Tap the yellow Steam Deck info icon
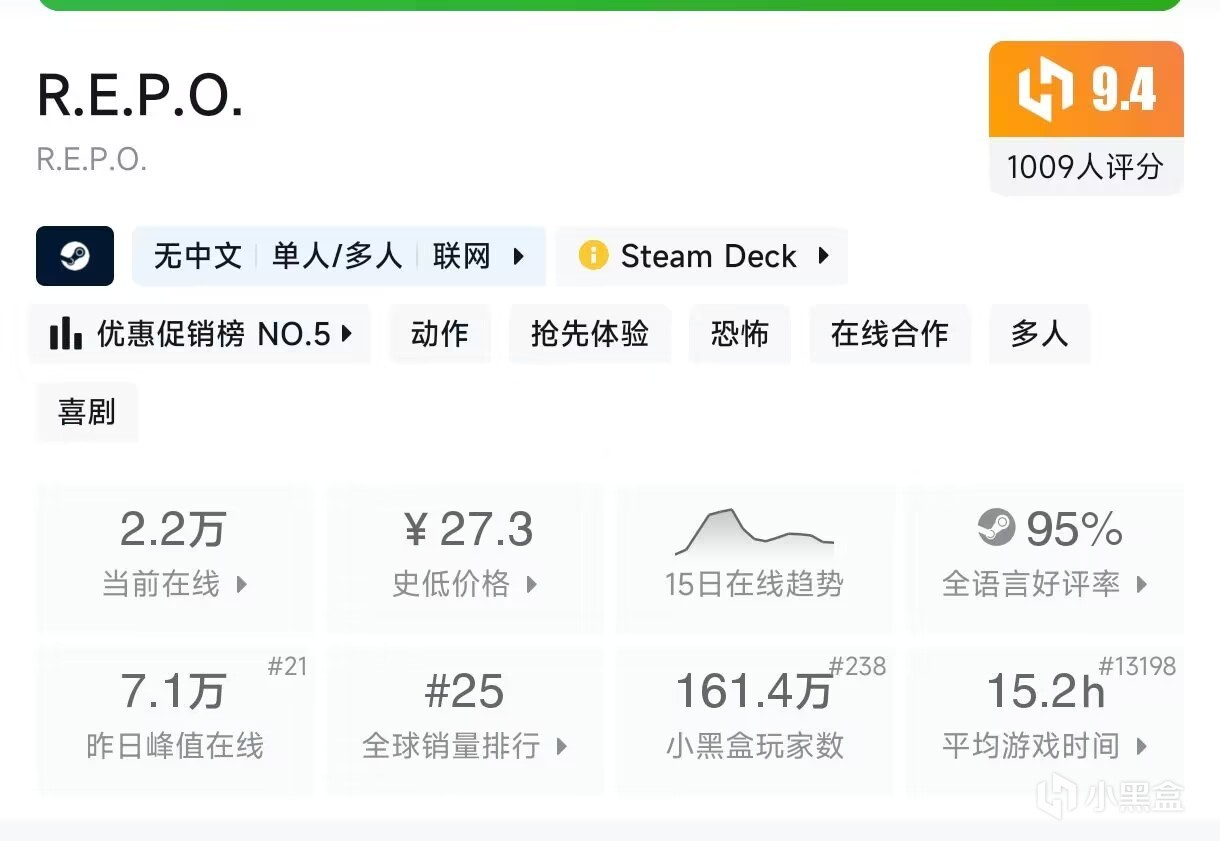 click(593, 256)
